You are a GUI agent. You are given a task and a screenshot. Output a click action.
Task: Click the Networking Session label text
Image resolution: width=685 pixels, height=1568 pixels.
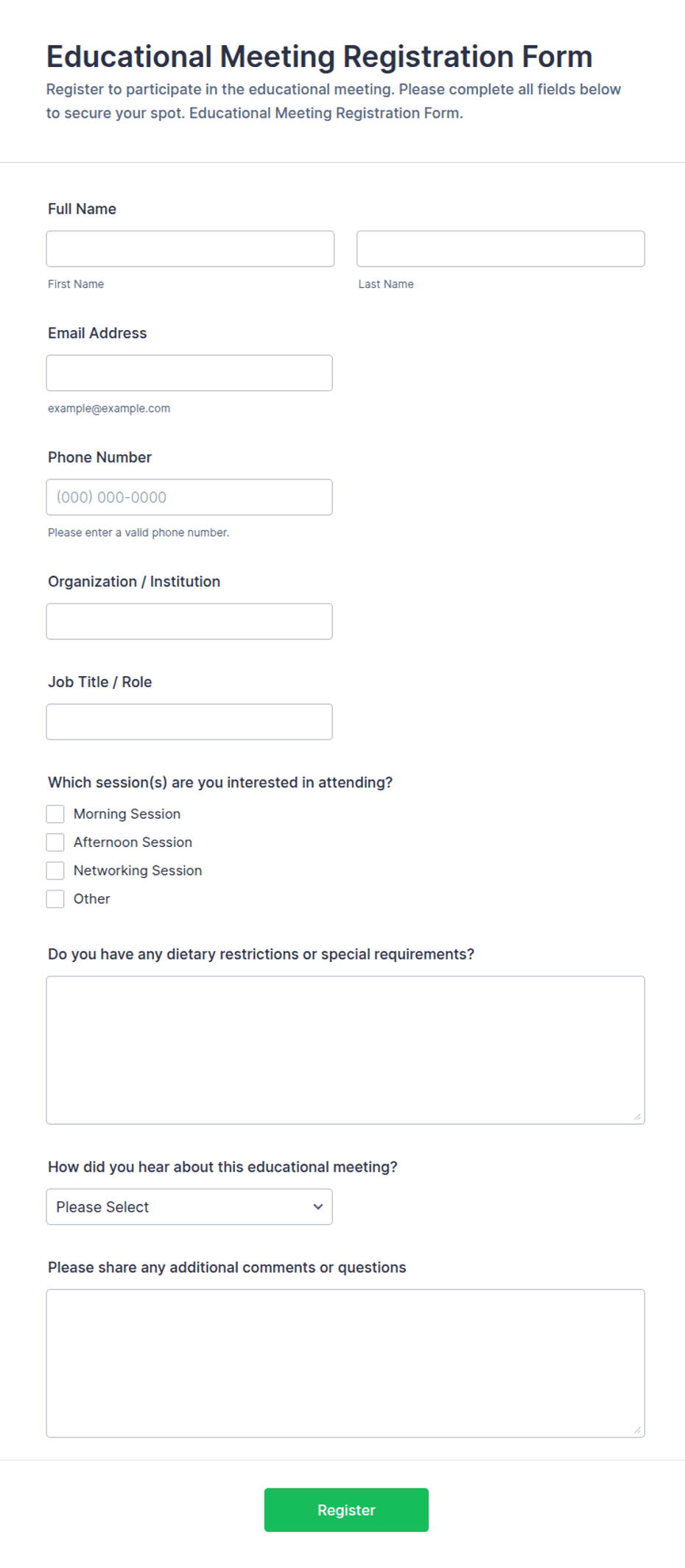click(138, 871)
